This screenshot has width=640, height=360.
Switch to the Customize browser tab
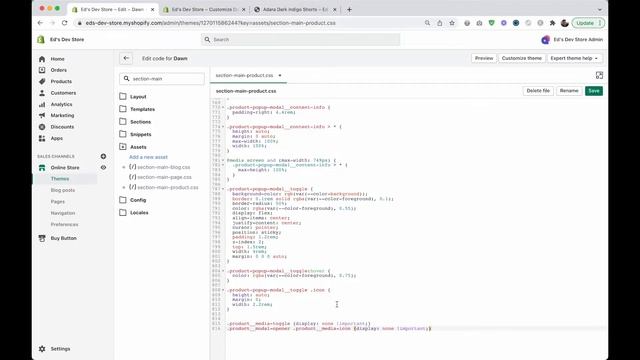[204, 9]
